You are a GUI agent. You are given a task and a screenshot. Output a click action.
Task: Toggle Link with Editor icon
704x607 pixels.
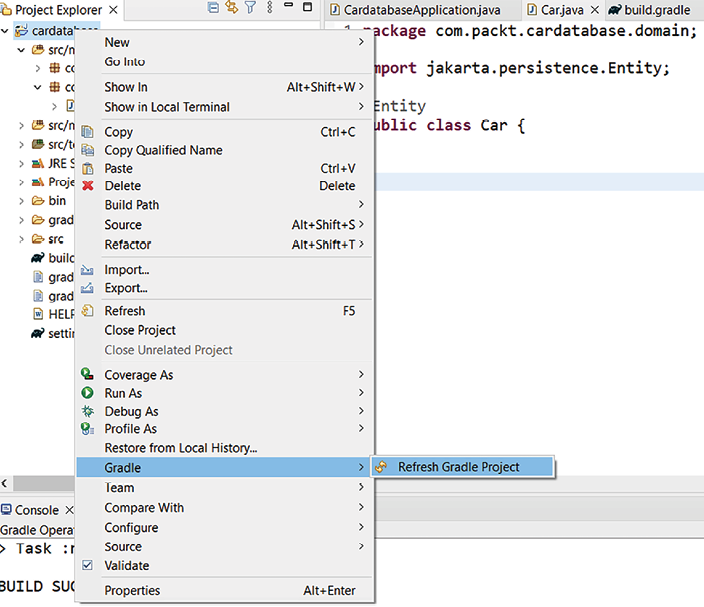coord(232,9)
